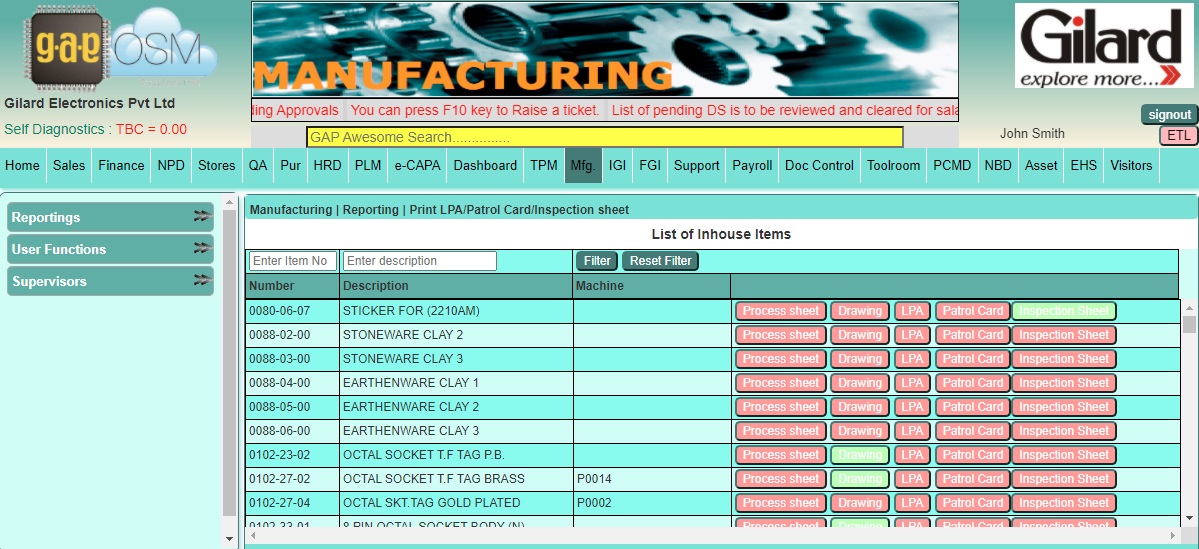Click the ETL button

[1178, 136]
